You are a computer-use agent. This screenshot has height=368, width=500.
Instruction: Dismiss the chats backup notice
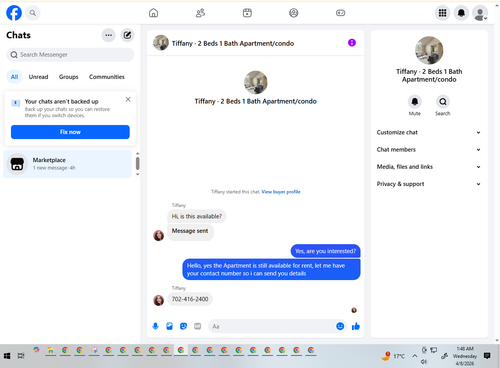tap(128, 99)
